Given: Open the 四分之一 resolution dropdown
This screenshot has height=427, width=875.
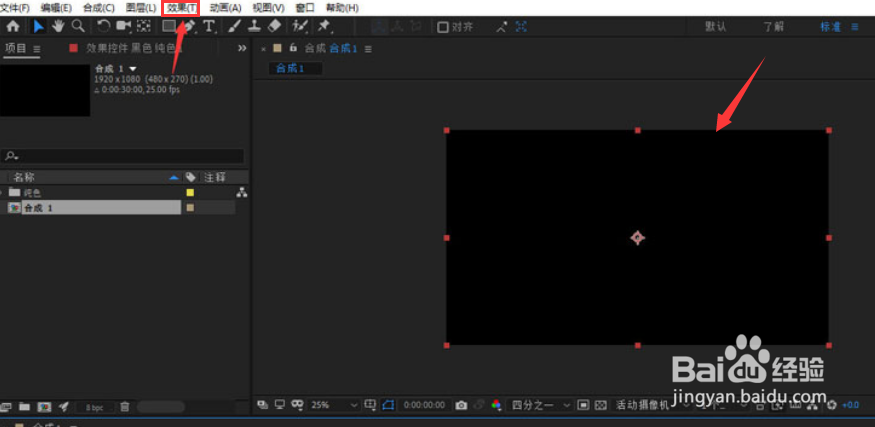Looking at the screenshot, I should [x=541, y=405].
